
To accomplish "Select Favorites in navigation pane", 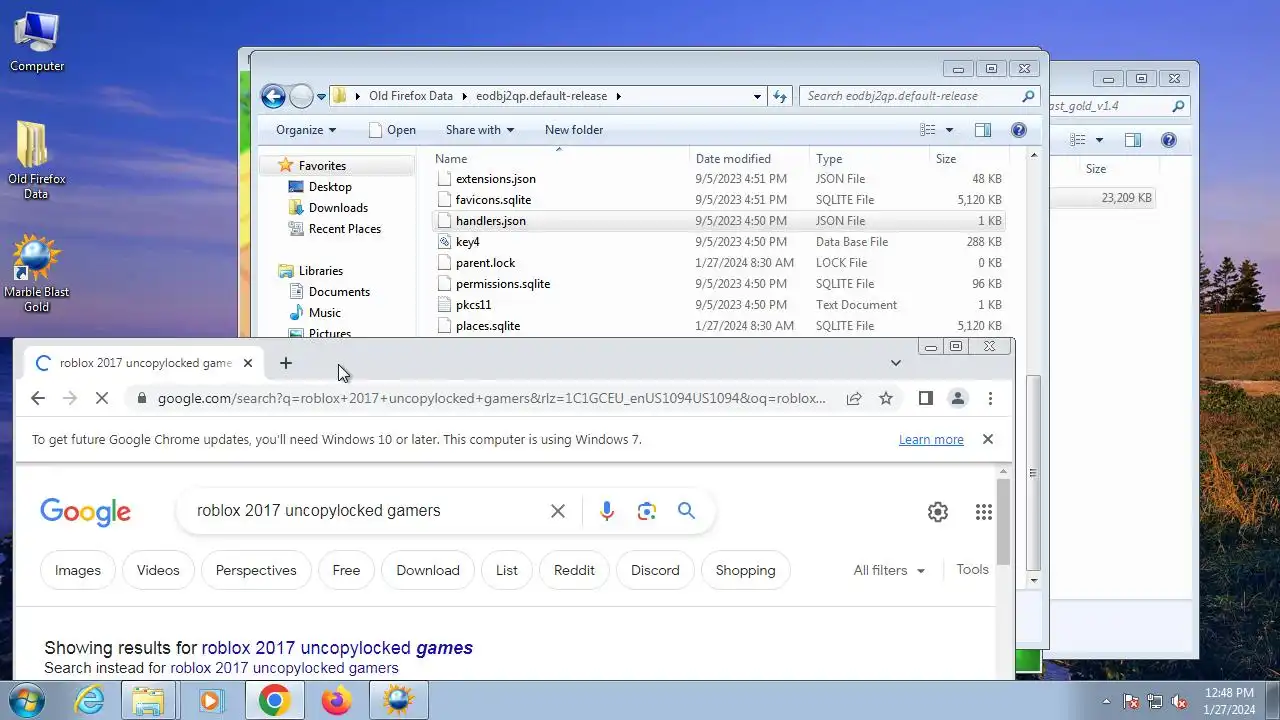I will pyautogui.click(x=321, y=166).
